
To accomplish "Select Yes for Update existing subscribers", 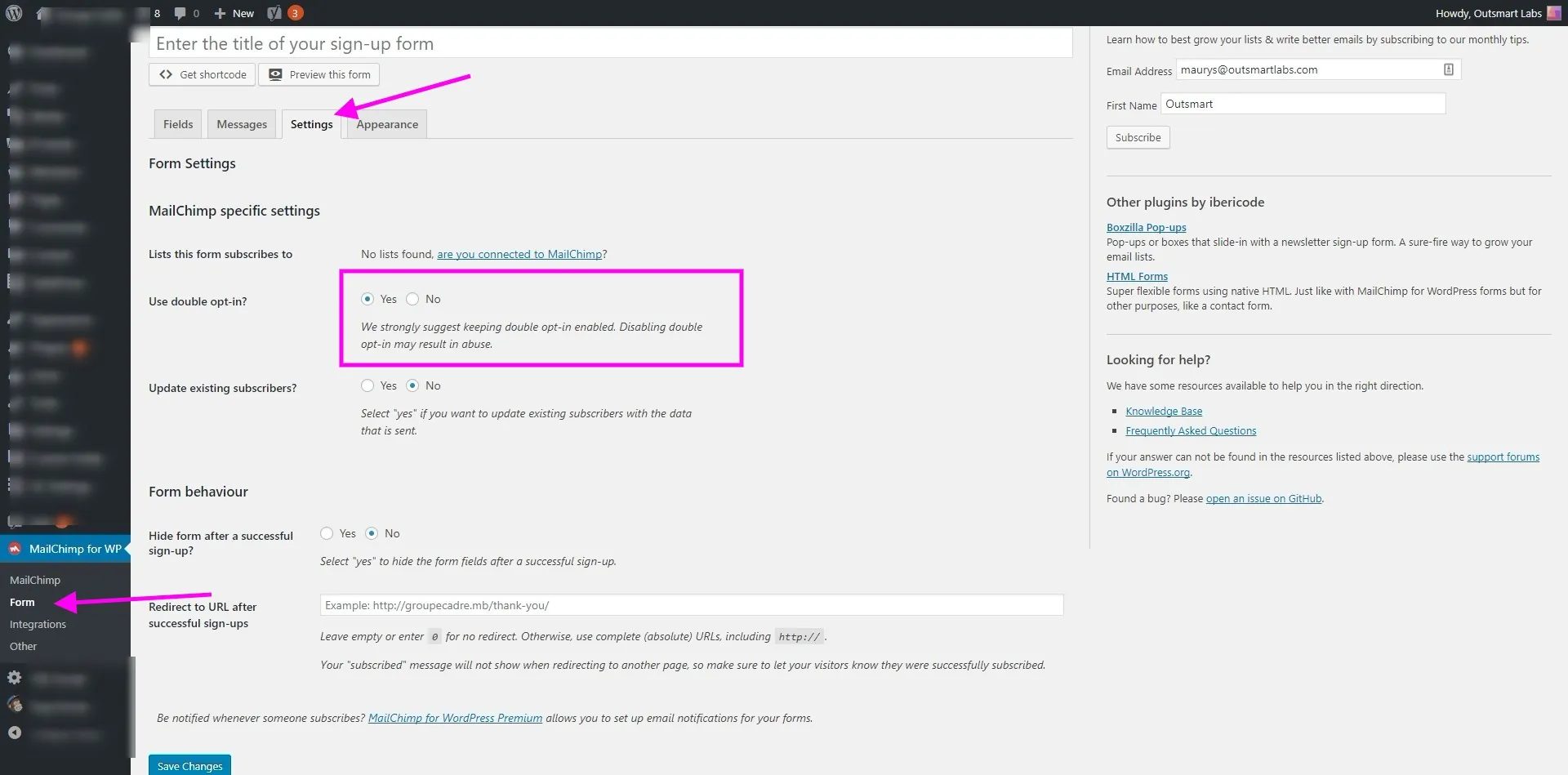I will (x=367, y=385).
